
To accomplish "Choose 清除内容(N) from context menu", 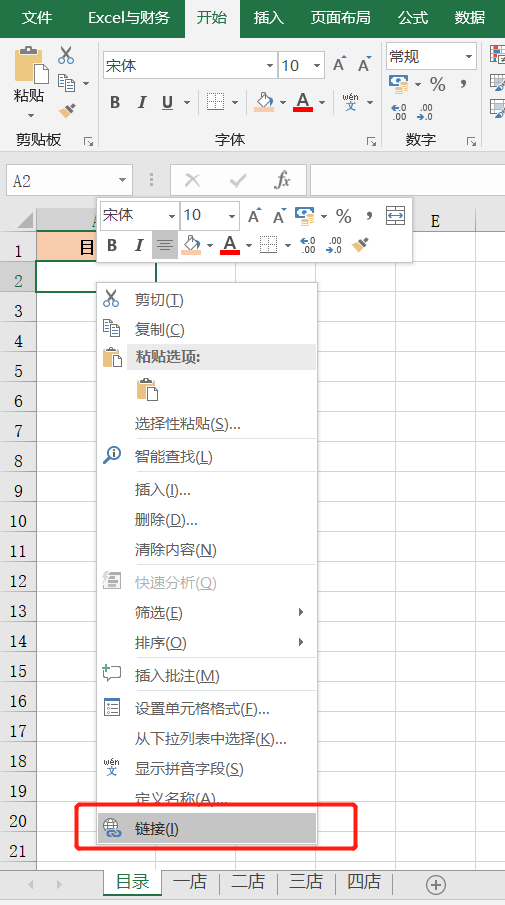I will point(207,549).
